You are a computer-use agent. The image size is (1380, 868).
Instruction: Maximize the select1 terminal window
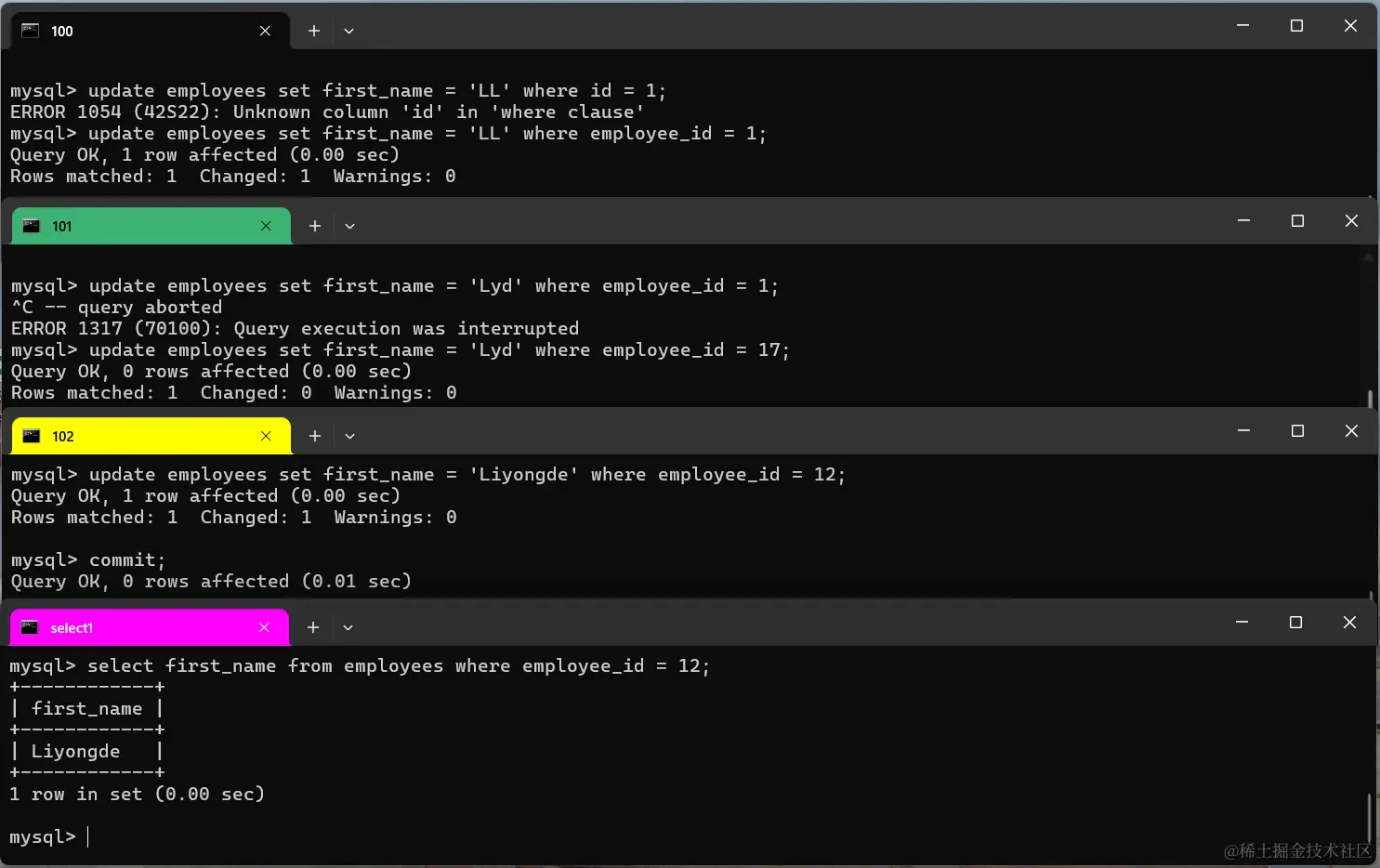(x=1295, y=622)
